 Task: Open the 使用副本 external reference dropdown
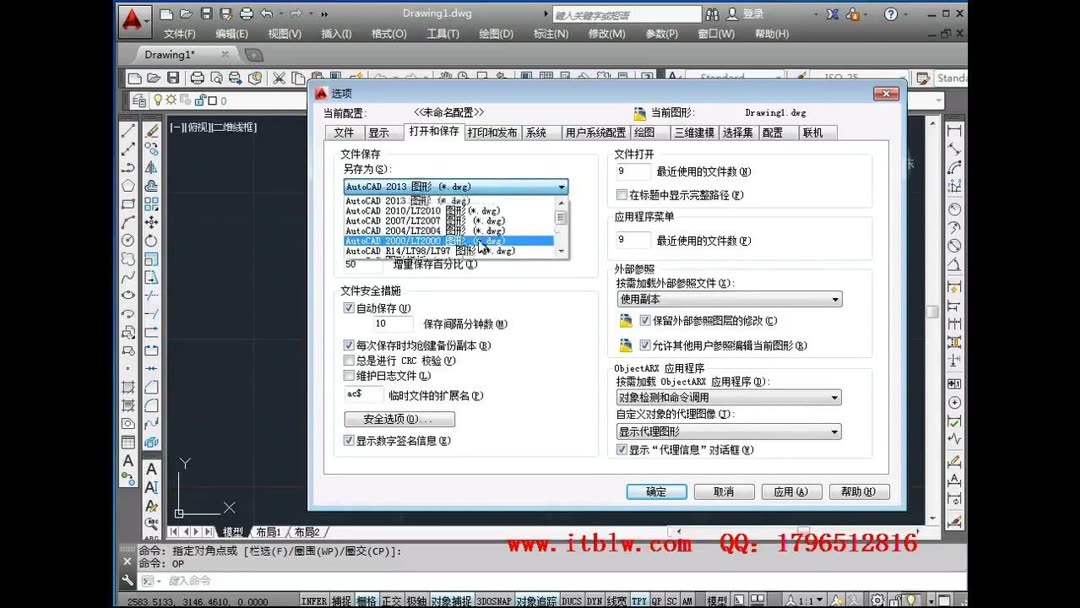728,298
